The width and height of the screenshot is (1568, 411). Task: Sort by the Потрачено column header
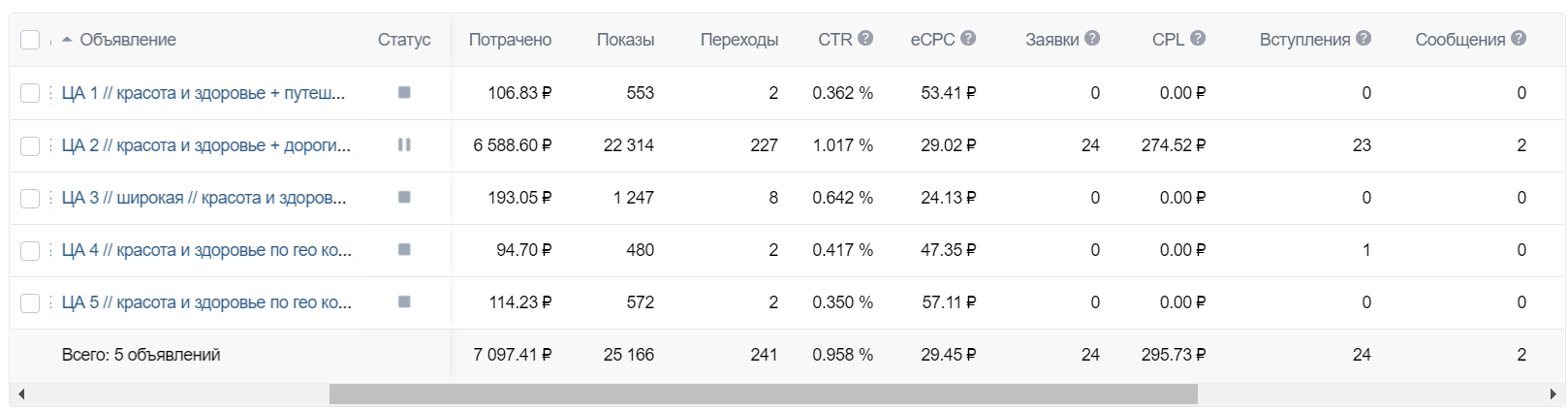tap(510, 40)
